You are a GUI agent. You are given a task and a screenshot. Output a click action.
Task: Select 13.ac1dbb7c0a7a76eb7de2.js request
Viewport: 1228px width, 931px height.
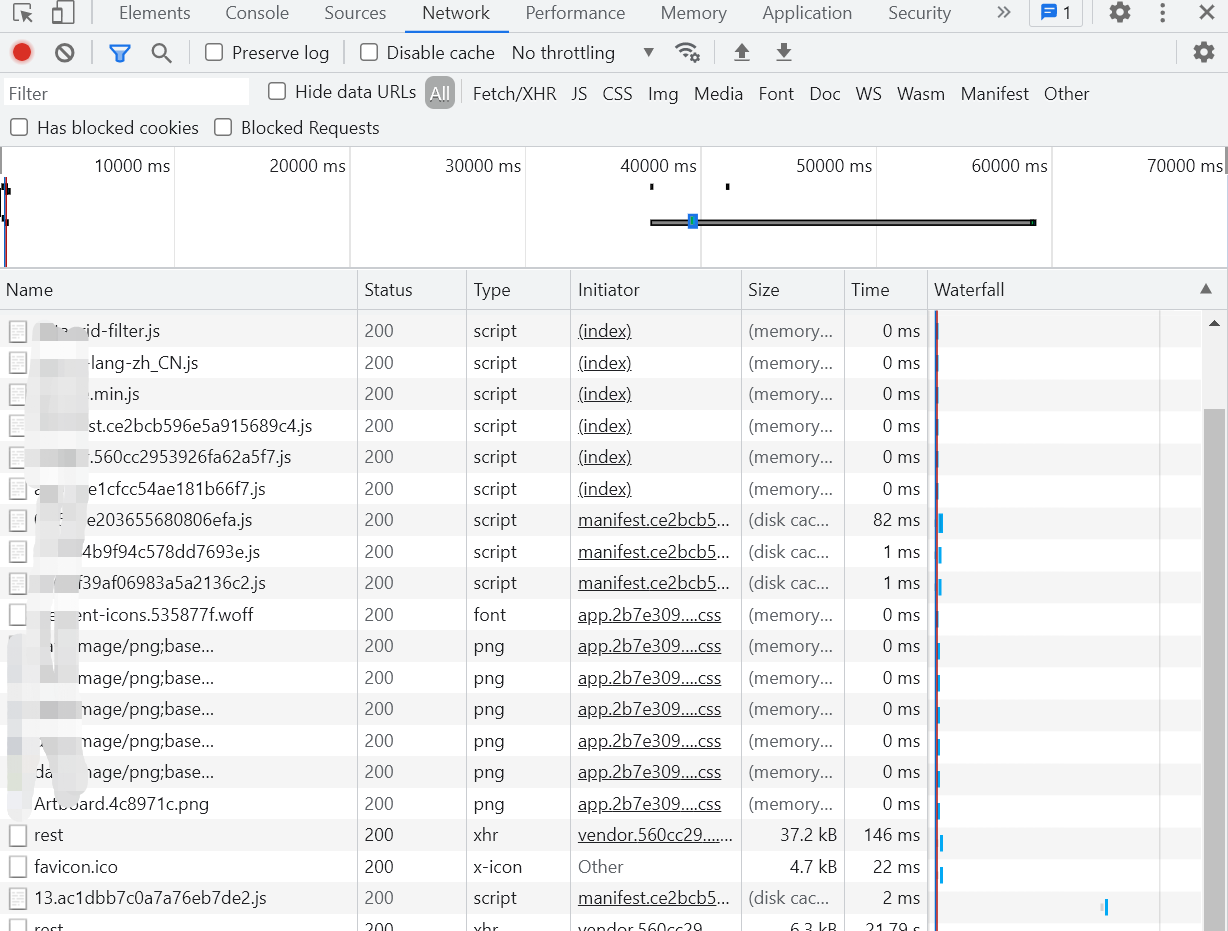pos(150,898)
